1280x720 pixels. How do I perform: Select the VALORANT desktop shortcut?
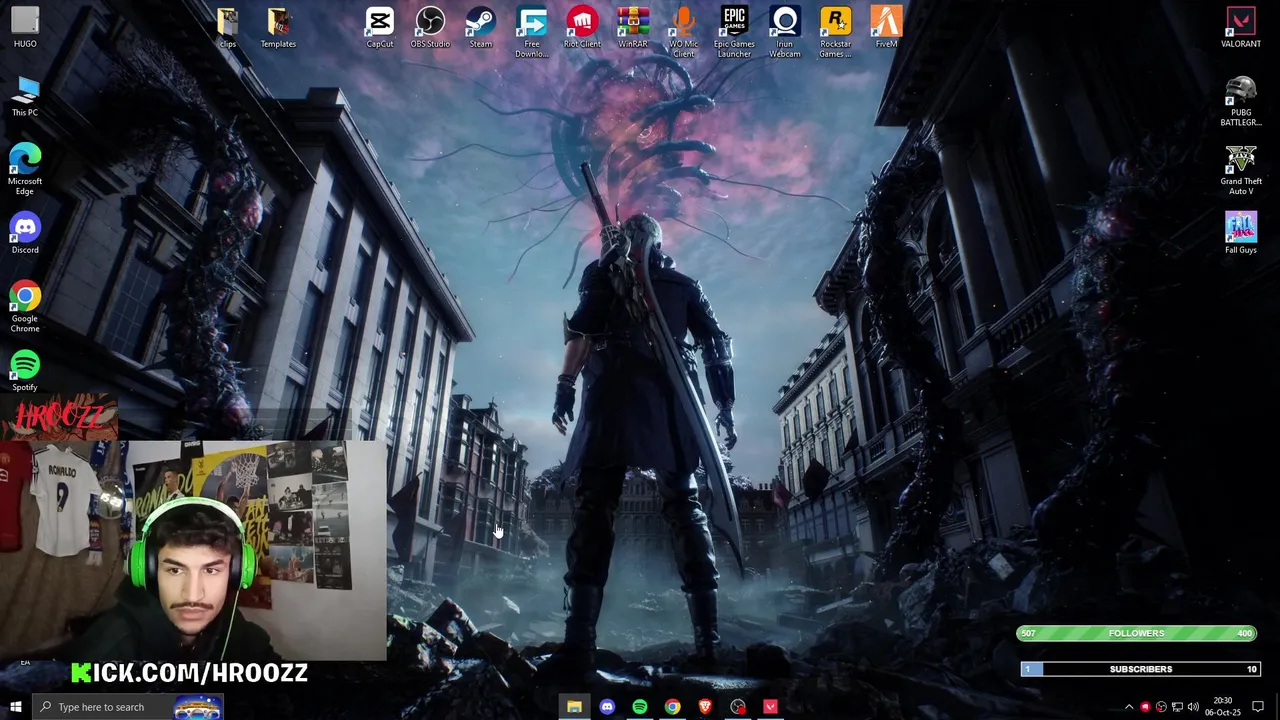(1241, 27)
